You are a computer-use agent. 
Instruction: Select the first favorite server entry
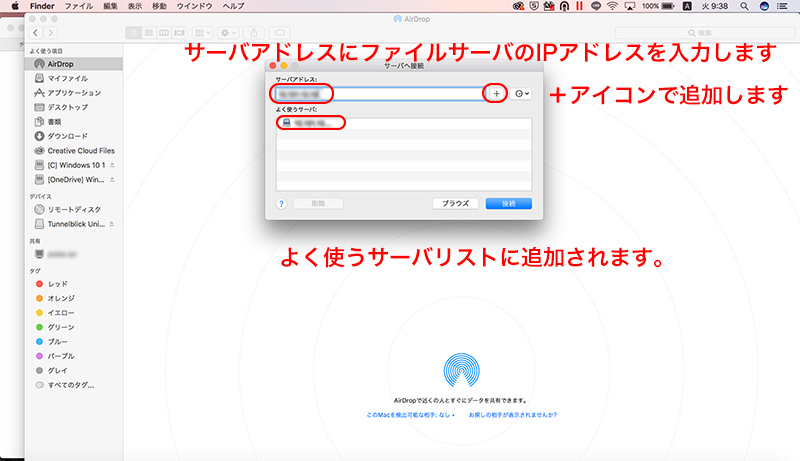404,123
